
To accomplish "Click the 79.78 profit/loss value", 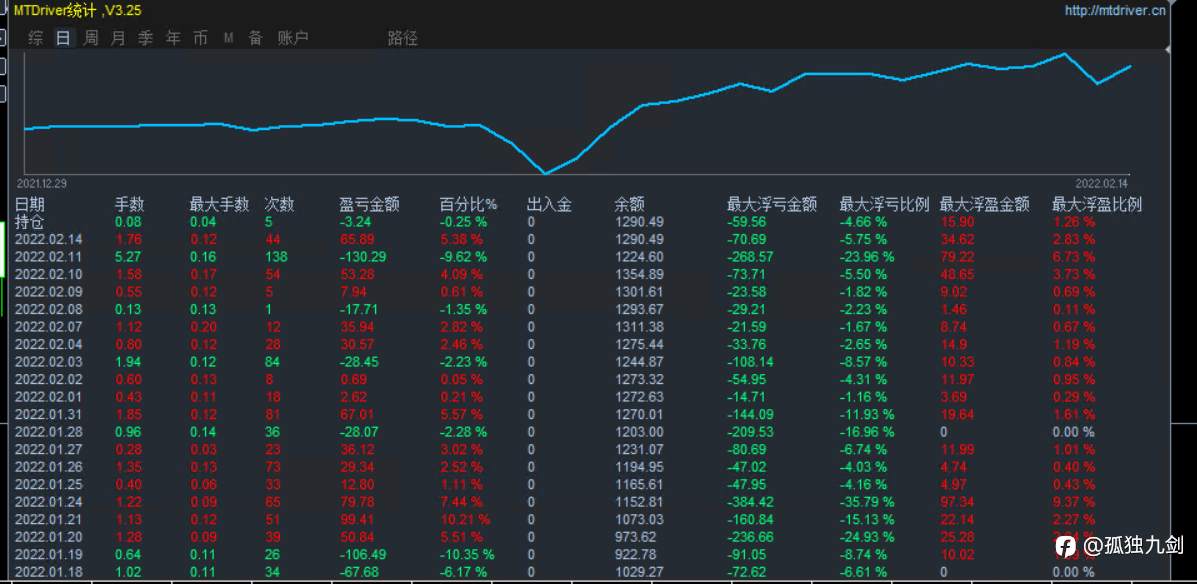I will [x=357, y=502].
